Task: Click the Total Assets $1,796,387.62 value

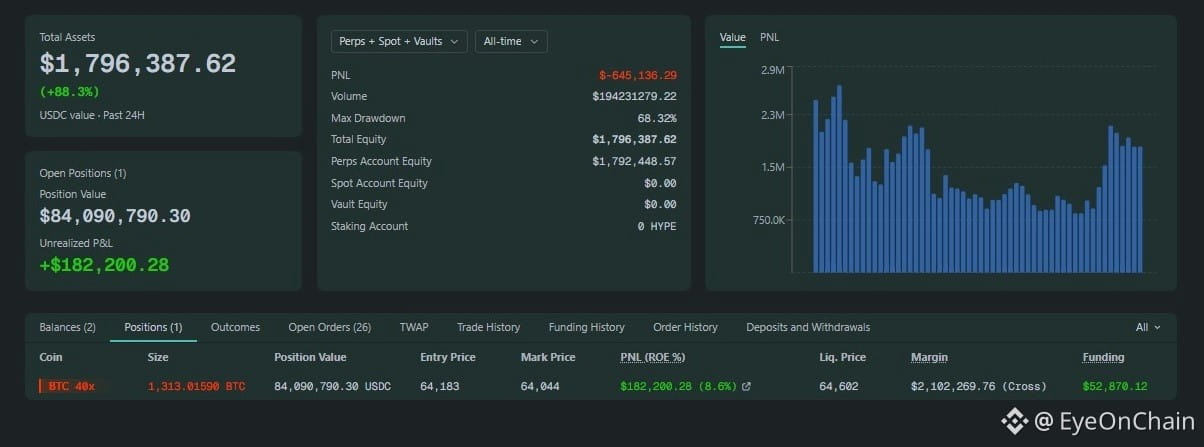Action: (138, 64)
